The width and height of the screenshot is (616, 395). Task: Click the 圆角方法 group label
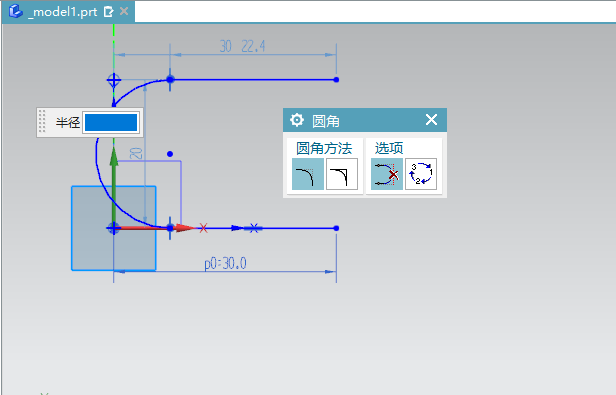pyautogui.click(x=324, y=149)
